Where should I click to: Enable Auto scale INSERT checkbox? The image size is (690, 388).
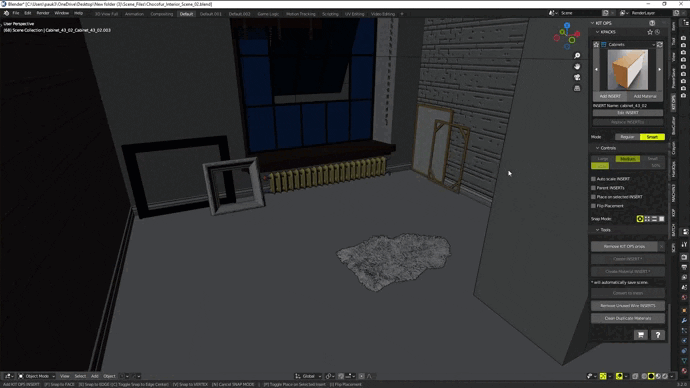coord(593,179)
